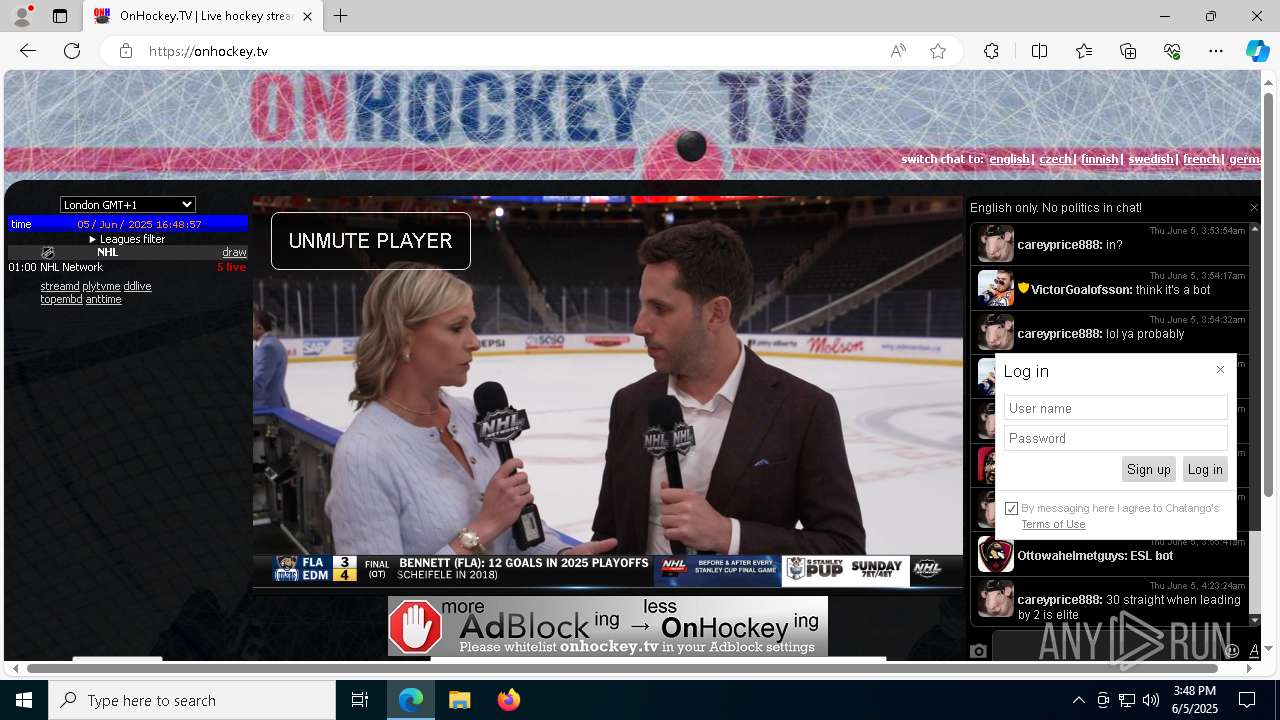
Task: Open the Favorites list
Action: point(1084,51)
